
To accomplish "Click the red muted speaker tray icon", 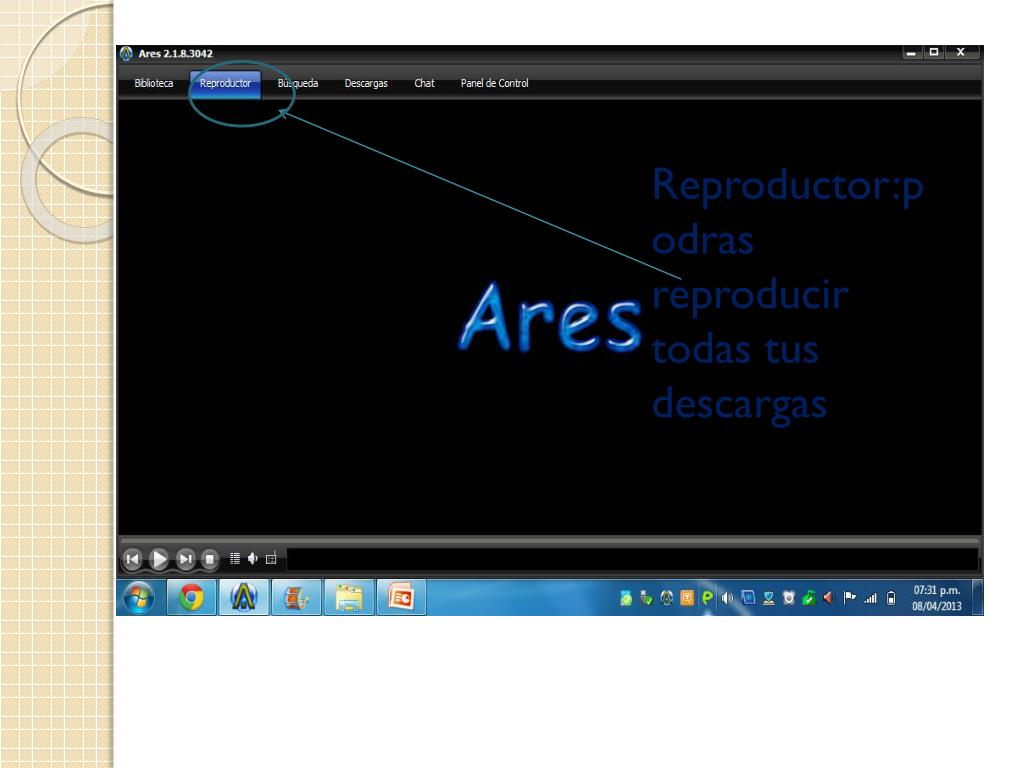I will (x=829, y=598).
